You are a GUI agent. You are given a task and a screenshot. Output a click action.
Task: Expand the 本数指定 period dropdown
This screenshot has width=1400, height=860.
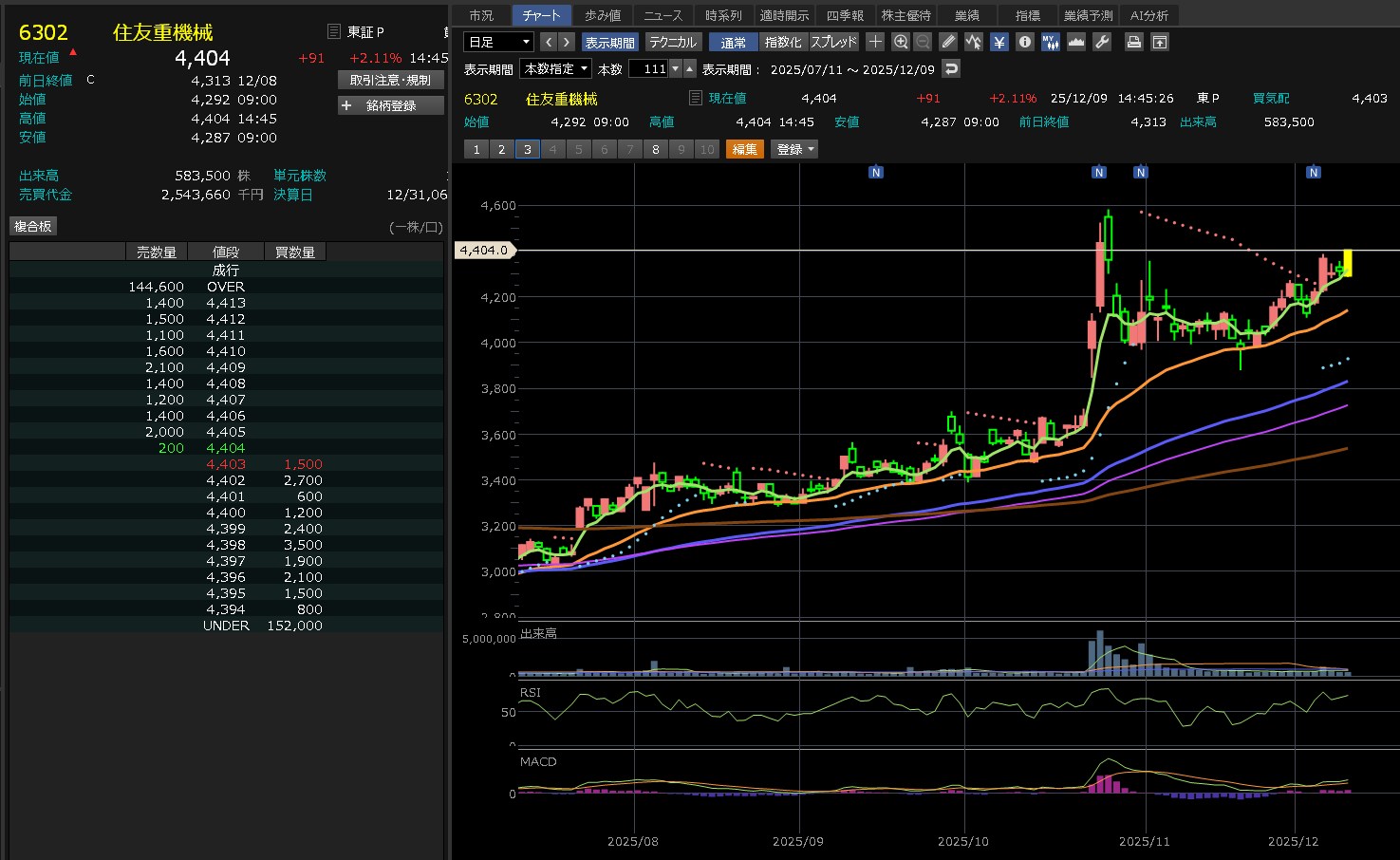point(556,68)
